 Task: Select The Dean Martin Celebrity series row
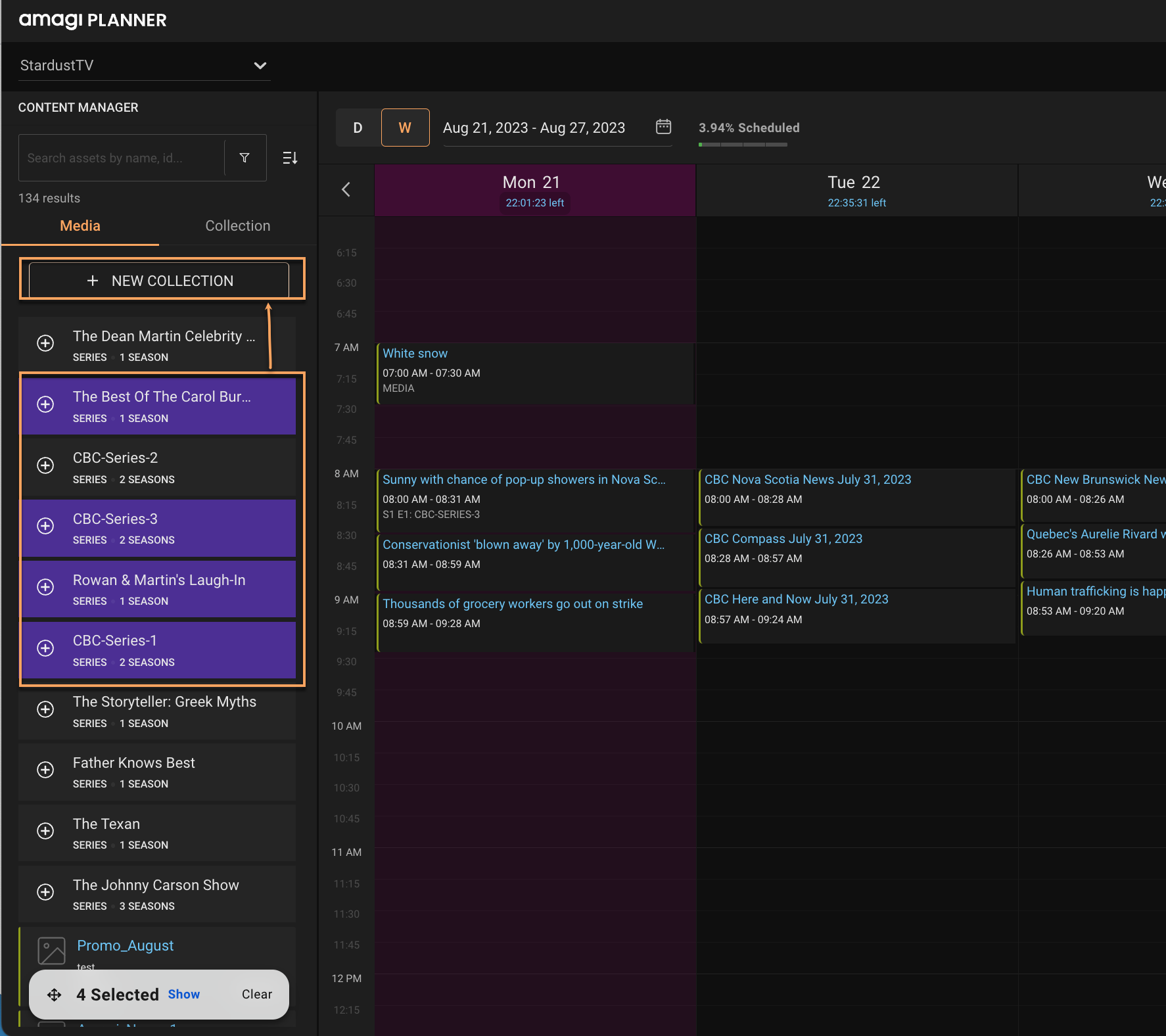pyautogui.click(x=157, y=345)
